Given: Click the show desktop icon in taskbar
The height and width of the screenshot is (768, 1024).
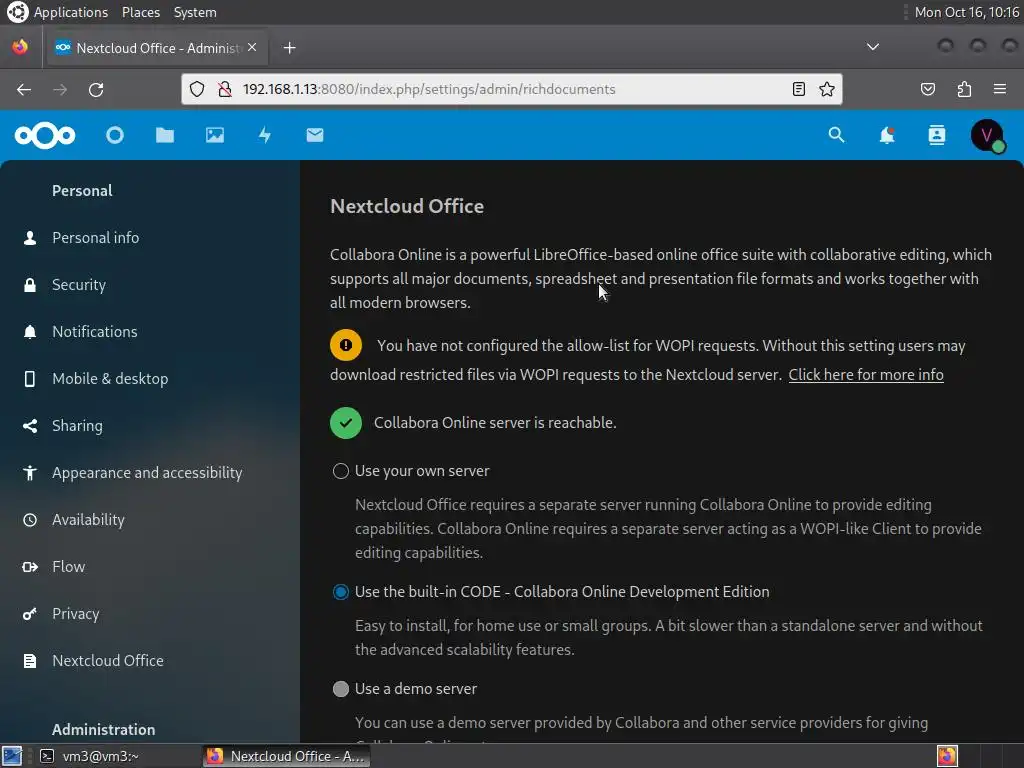Looking at the screenshot, I should [12, 756].
